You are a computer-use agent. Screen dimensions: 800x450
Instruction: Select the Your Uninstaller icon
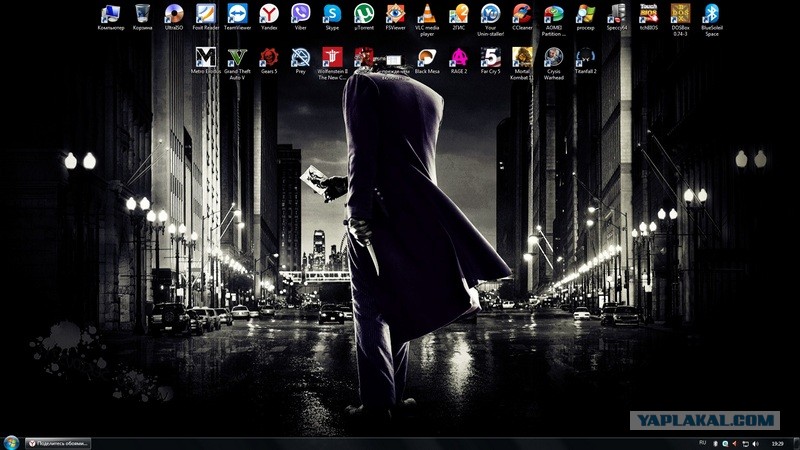[490, 20]
